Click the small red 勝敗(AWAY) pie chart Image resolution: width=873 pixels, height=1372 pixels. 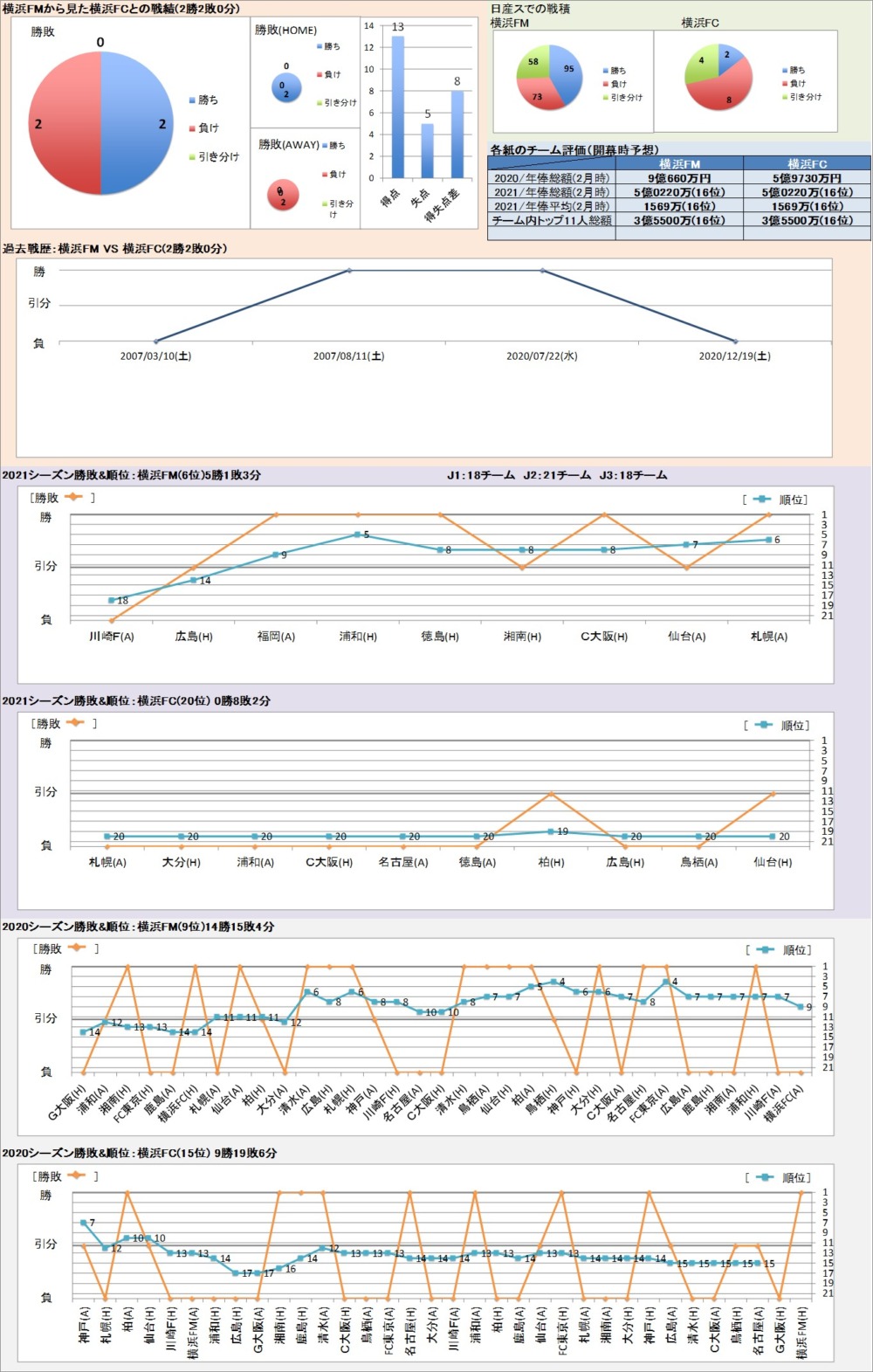click(x=283, y=196)
